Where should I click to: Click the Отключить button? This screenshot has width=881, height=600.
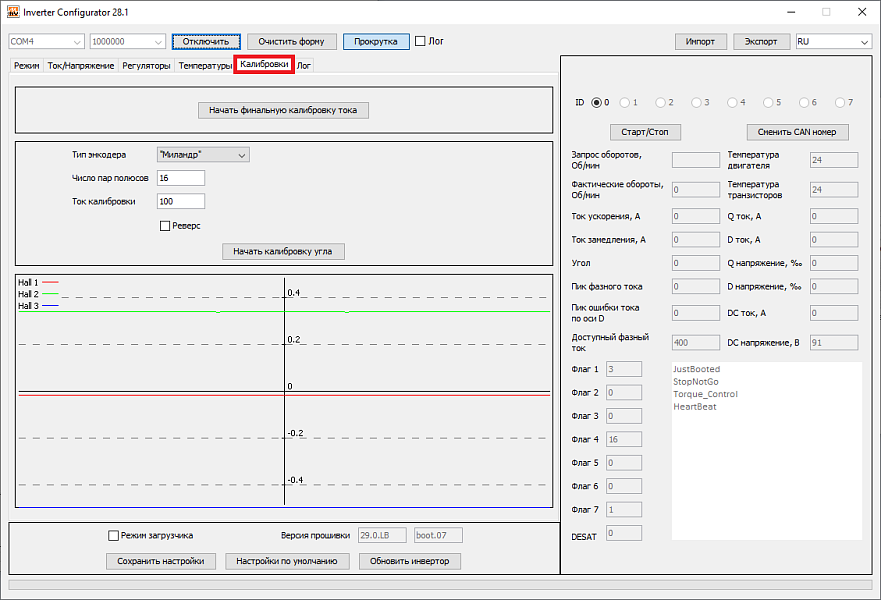click(206, 42)
